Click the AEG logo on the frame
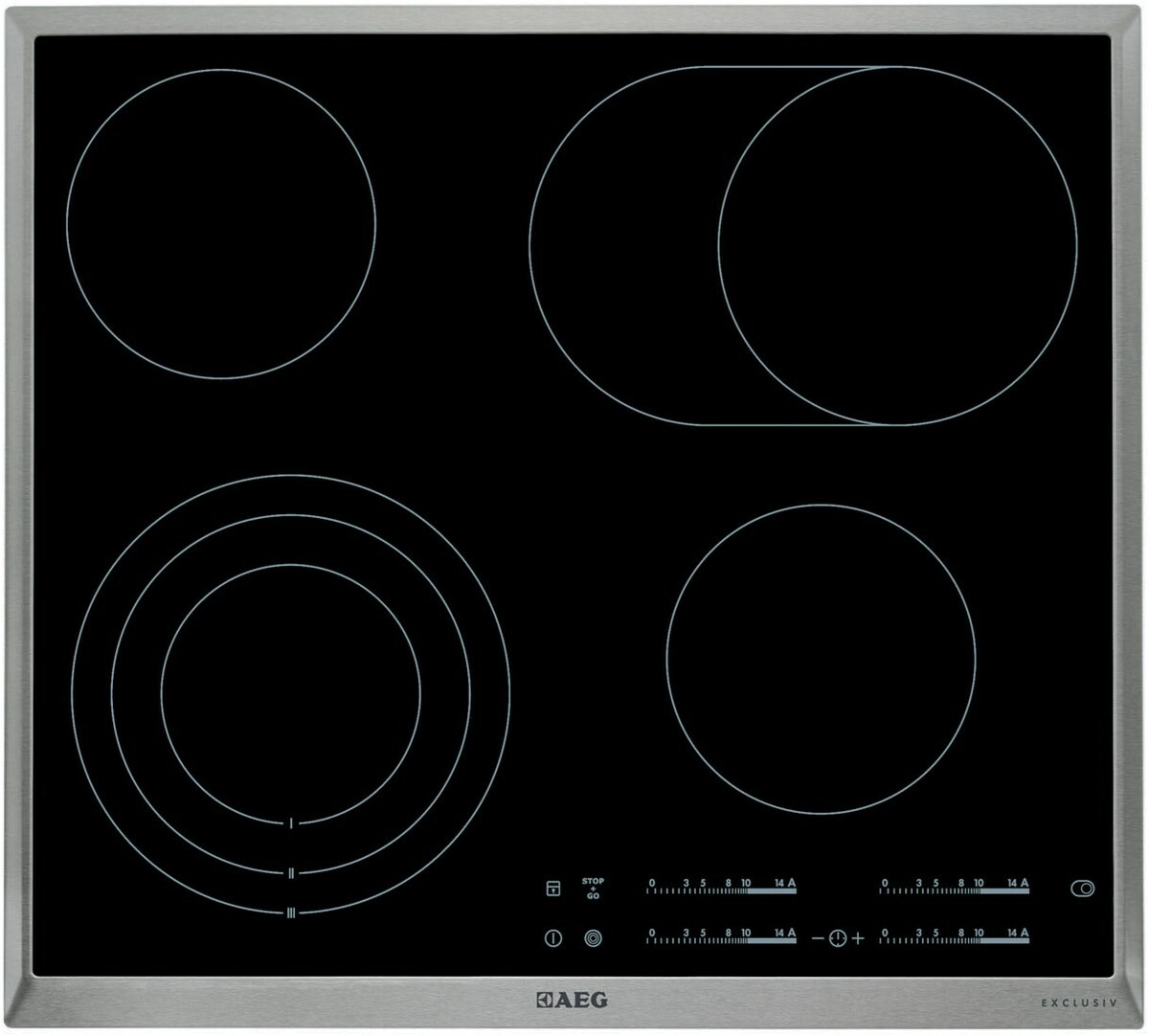 [571, 1001]
